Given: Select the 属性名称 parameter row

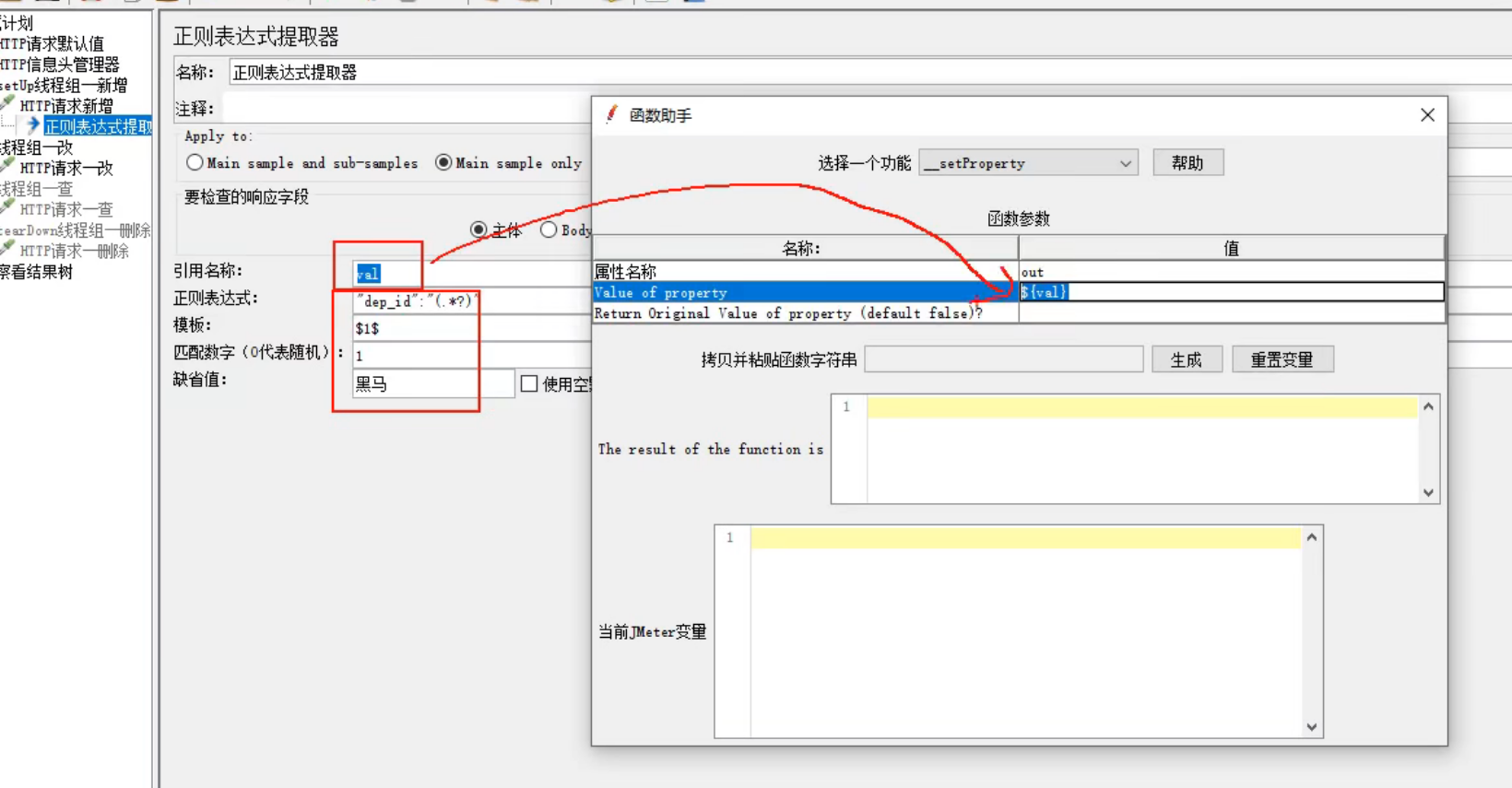Looking at the screenshot, I should point(805,272).
